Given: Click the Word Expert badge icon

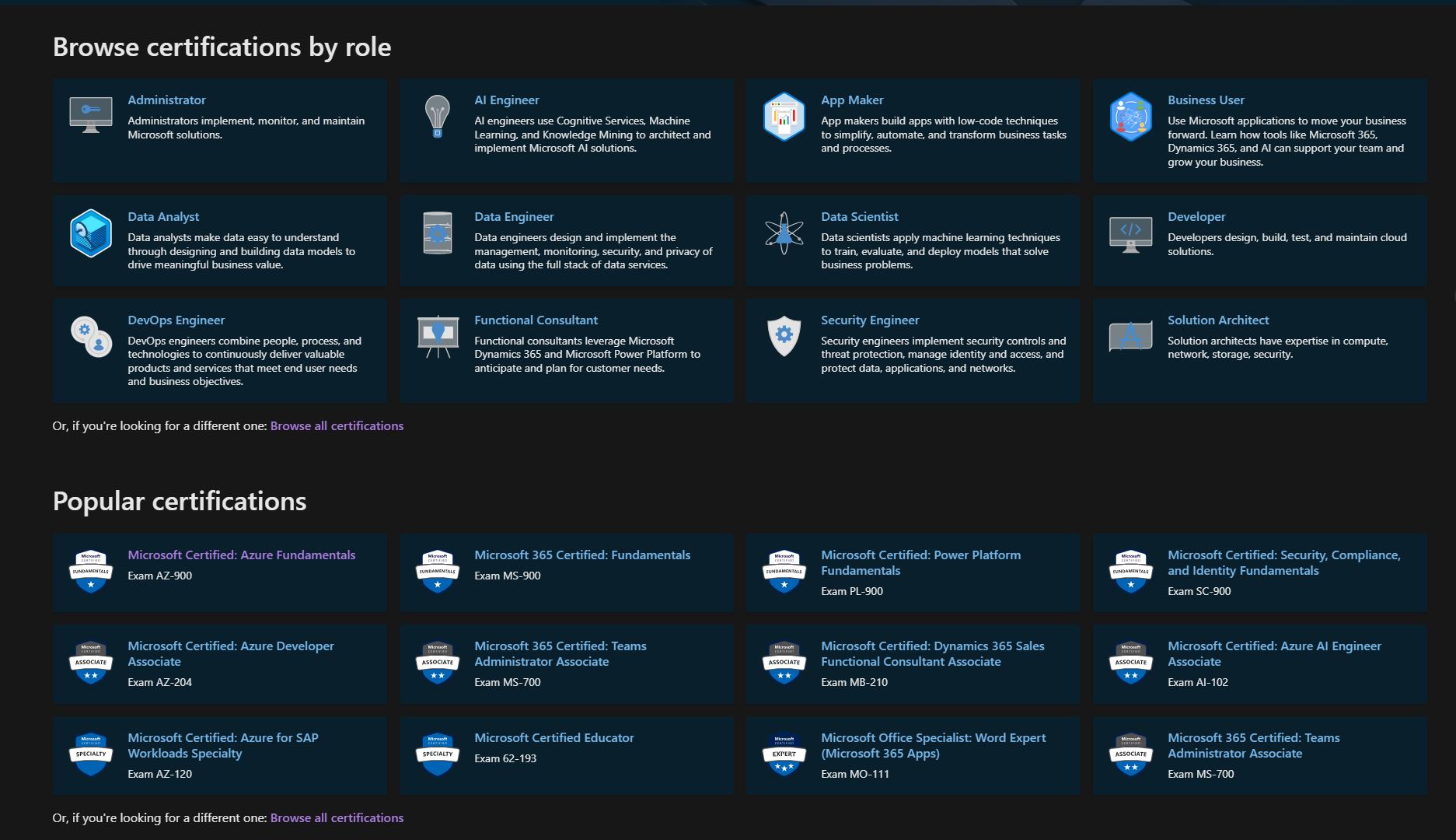Looking at the screenshot, I should pyautogui.click(x=784, y=754).
